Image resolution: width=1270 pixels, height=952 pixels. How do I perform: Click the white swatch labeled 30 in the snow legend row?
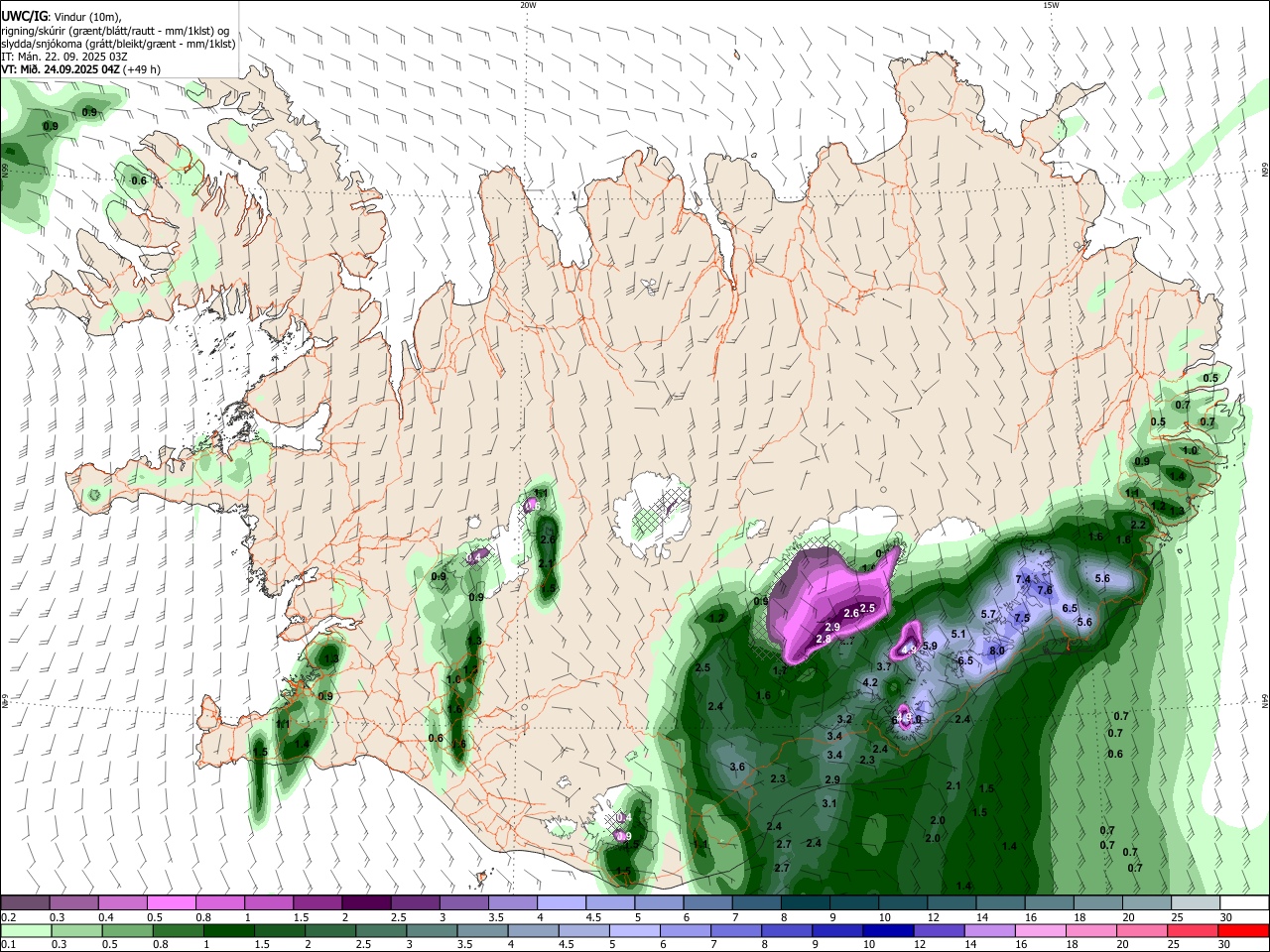(x=1243, y=902)
